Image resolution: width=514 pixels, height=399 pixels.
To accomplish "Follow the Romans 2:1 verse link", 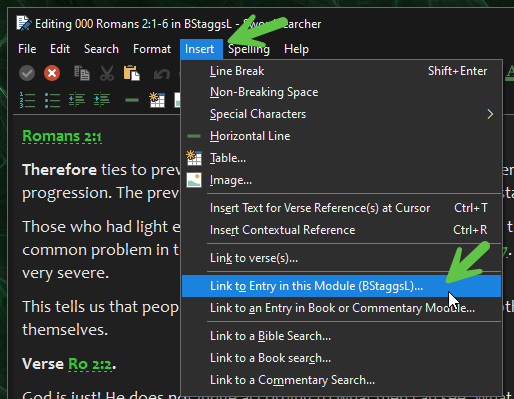I will click(x=62, y=136).
